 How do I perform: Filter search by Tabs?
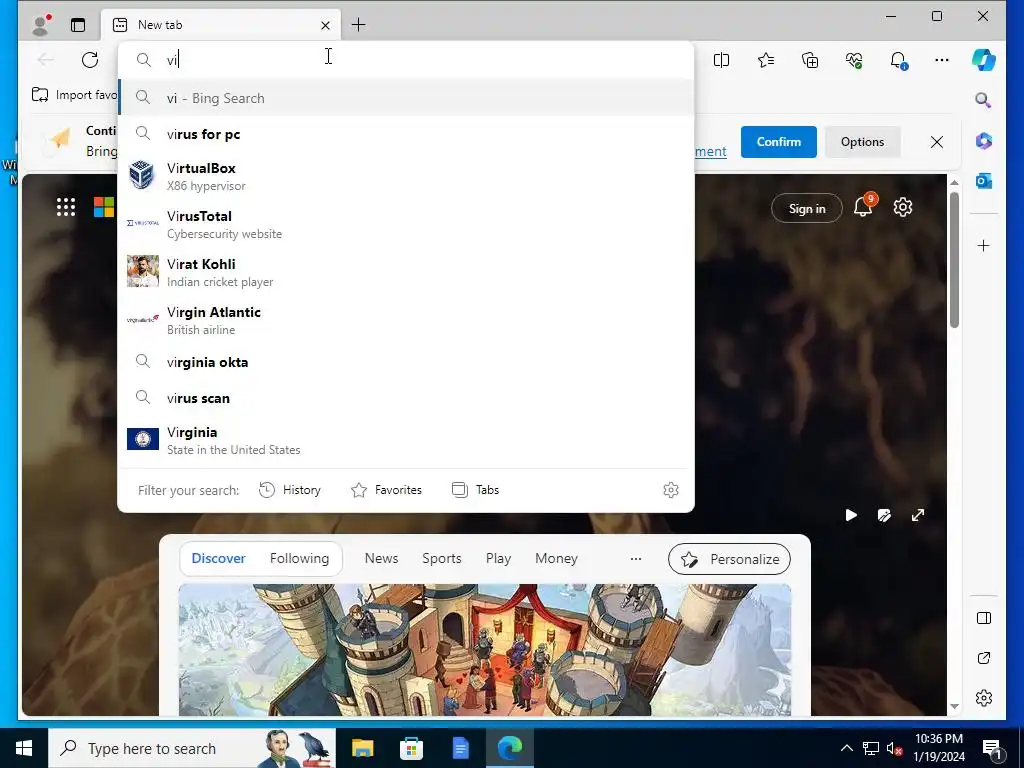pos(475,490)
